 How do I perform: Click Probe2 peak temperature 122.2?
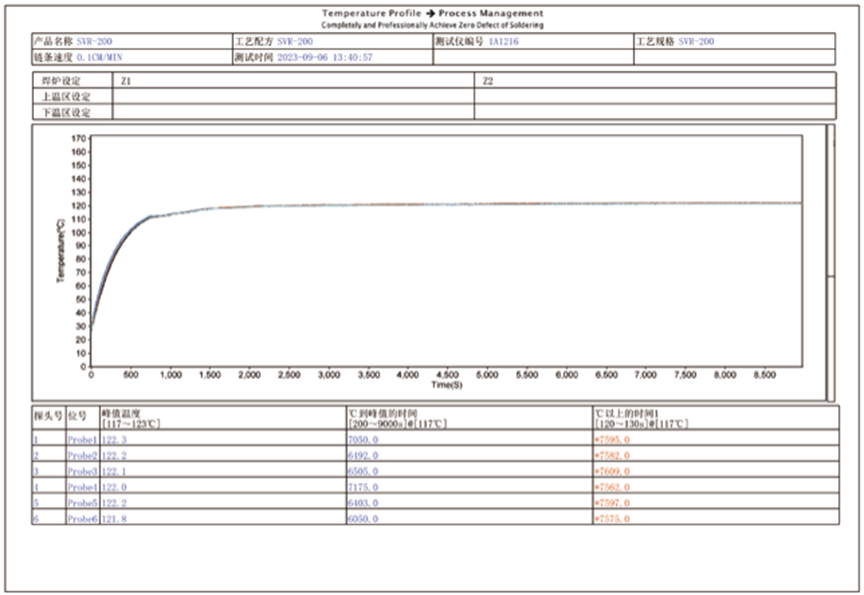pos(118,455)
